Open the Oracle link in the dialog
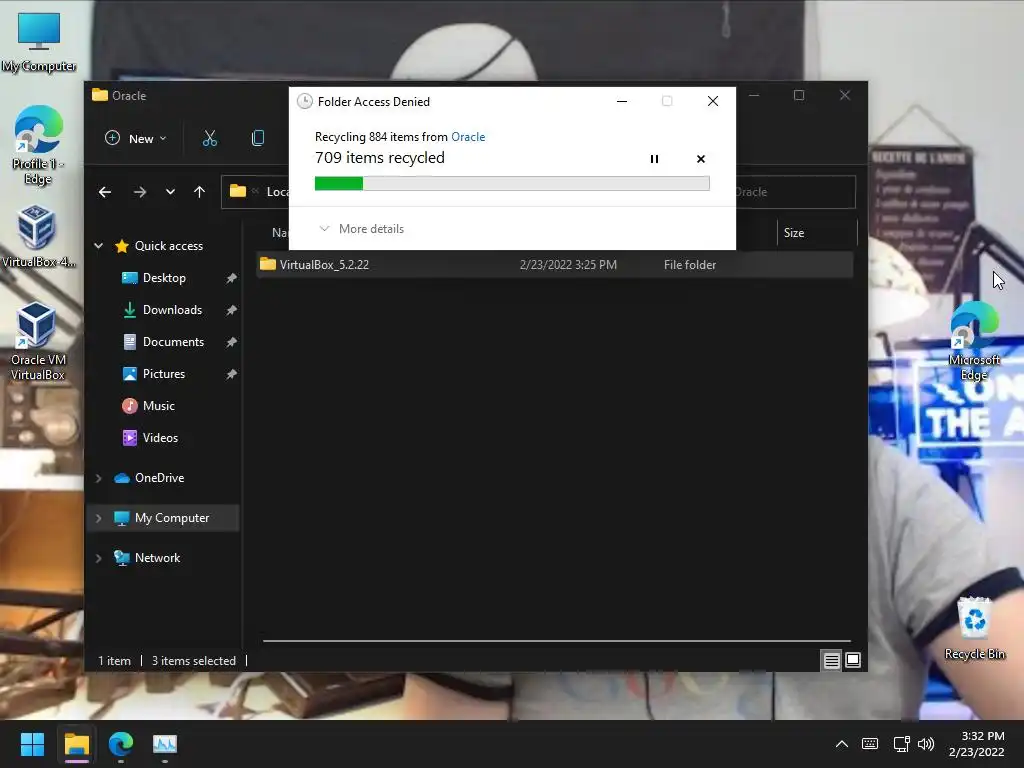1024x768 pixels. coord(468,136)
